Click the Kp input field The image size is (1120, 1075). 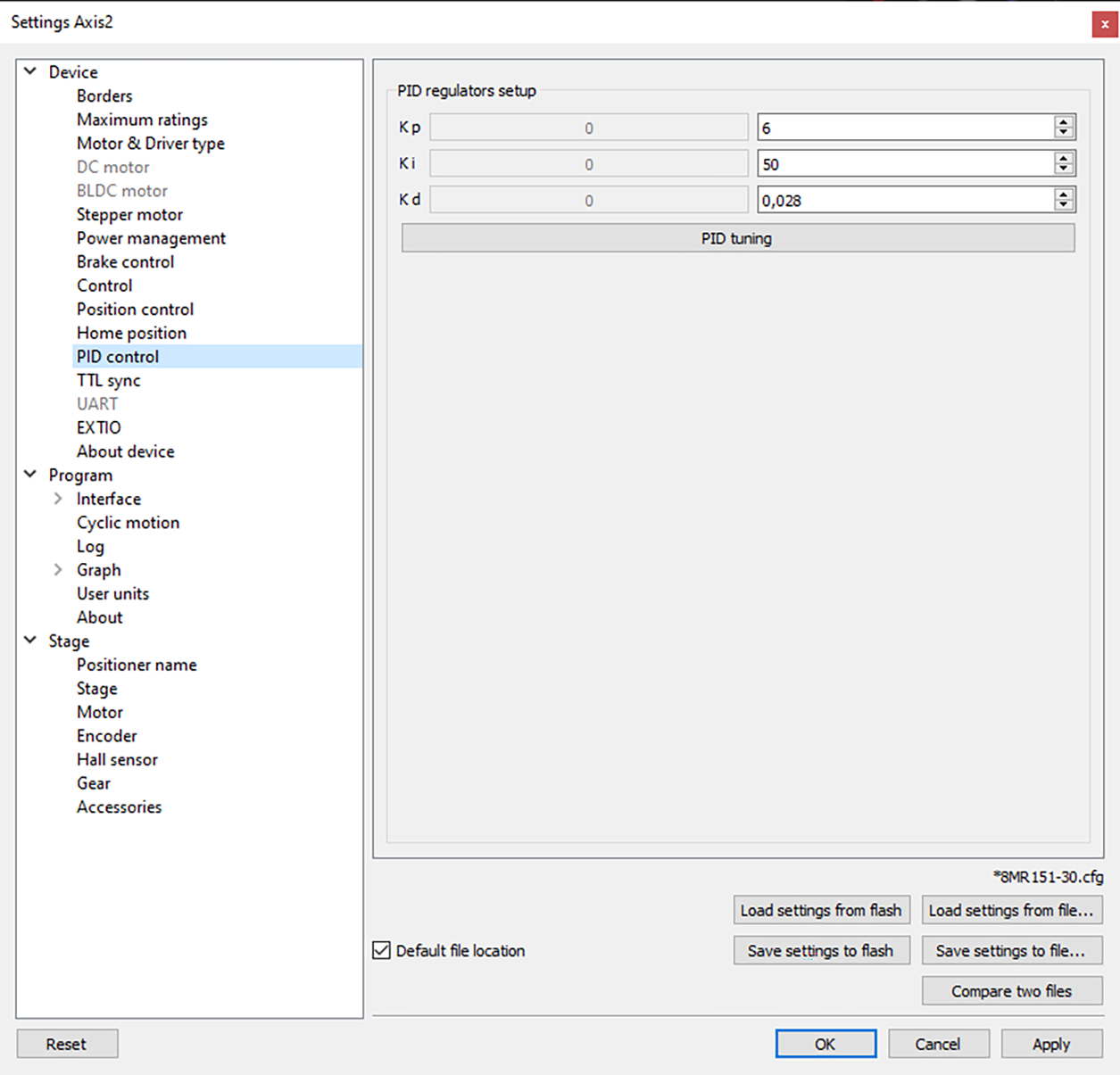[x=903, y=128]
